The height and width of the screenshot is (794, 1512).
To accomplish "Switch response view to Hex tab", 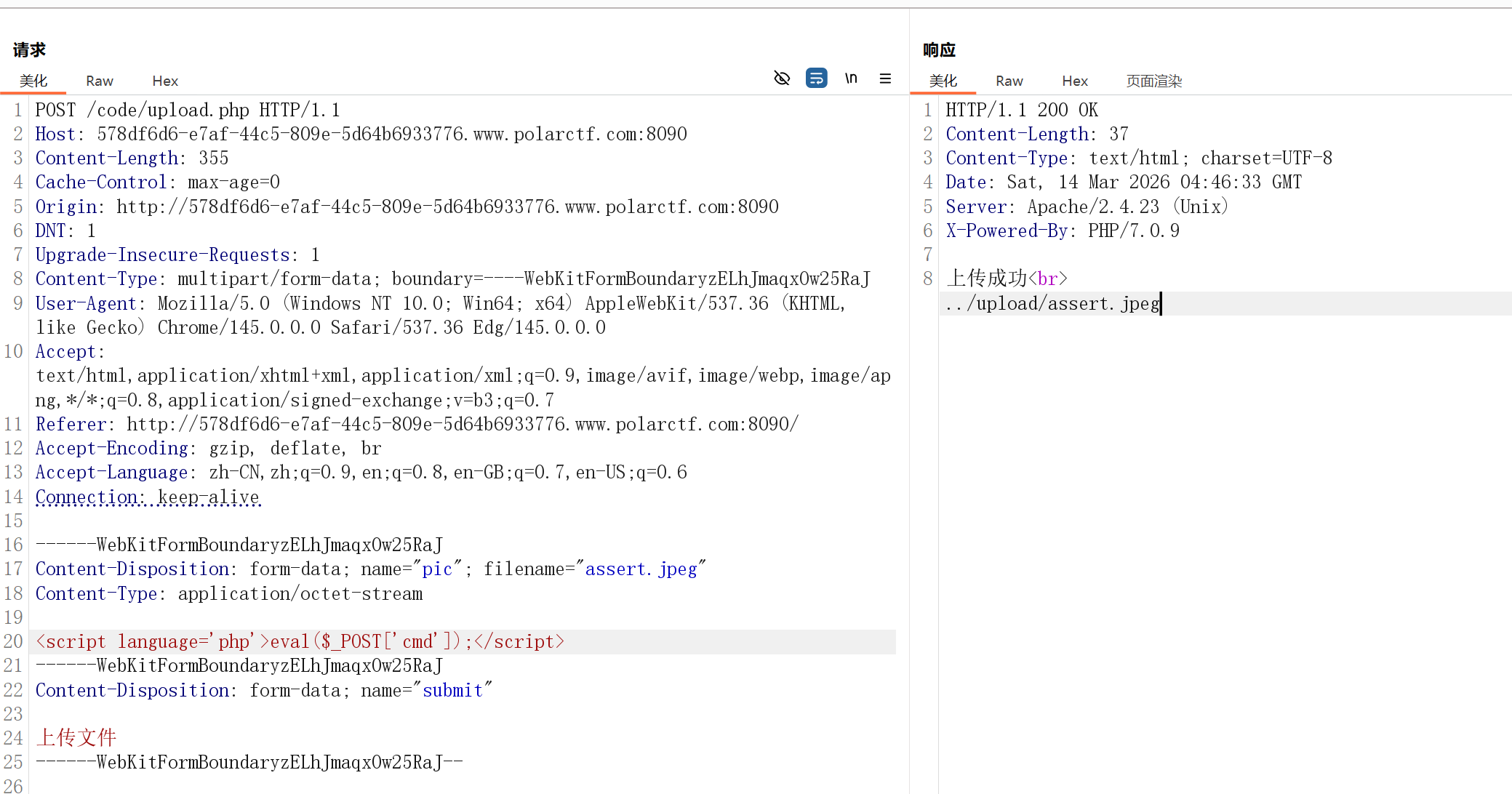I will tap(1075, 81).
